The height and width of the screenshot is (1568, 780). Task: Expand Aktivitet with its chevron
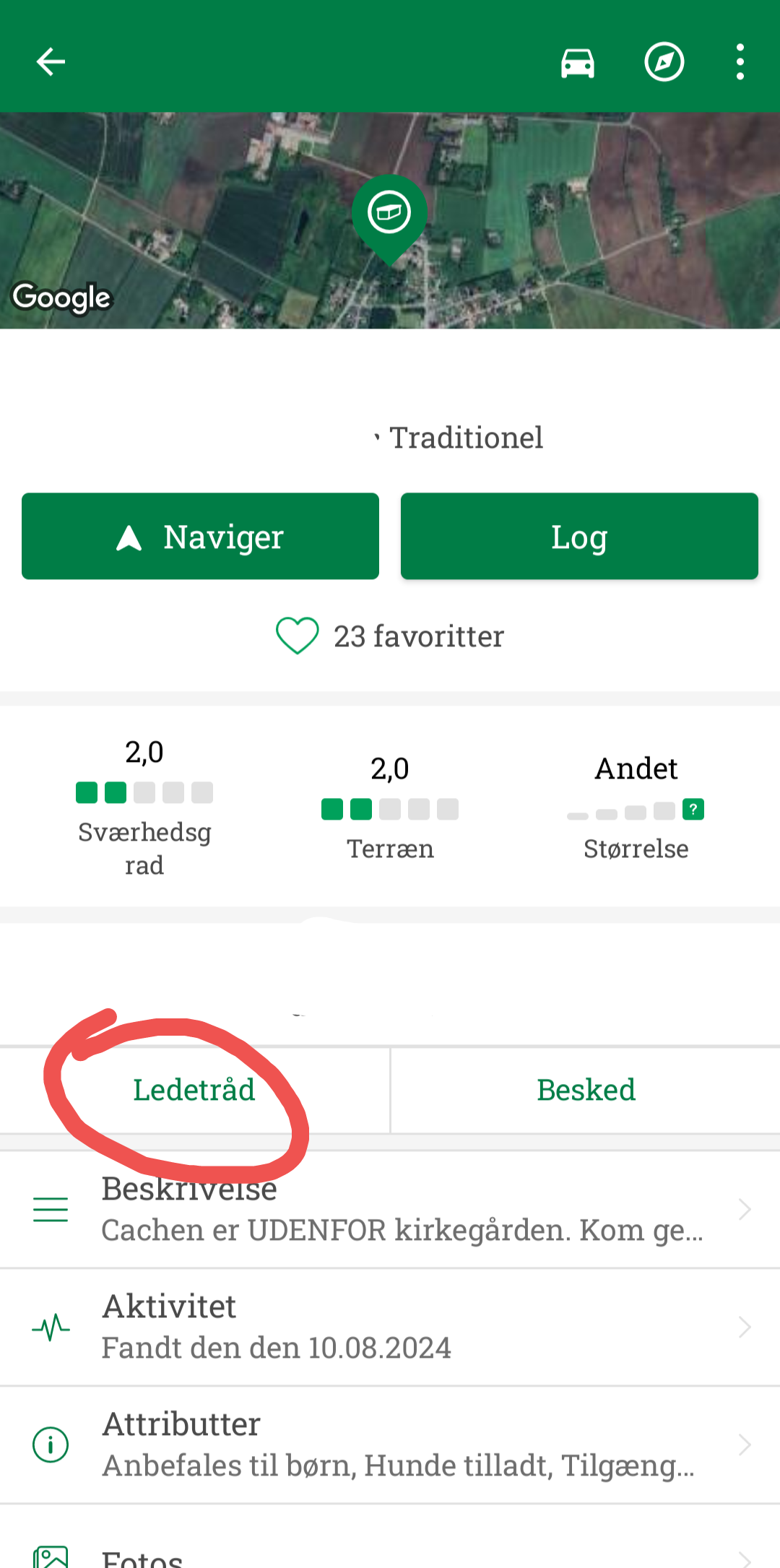point(745,1327)
